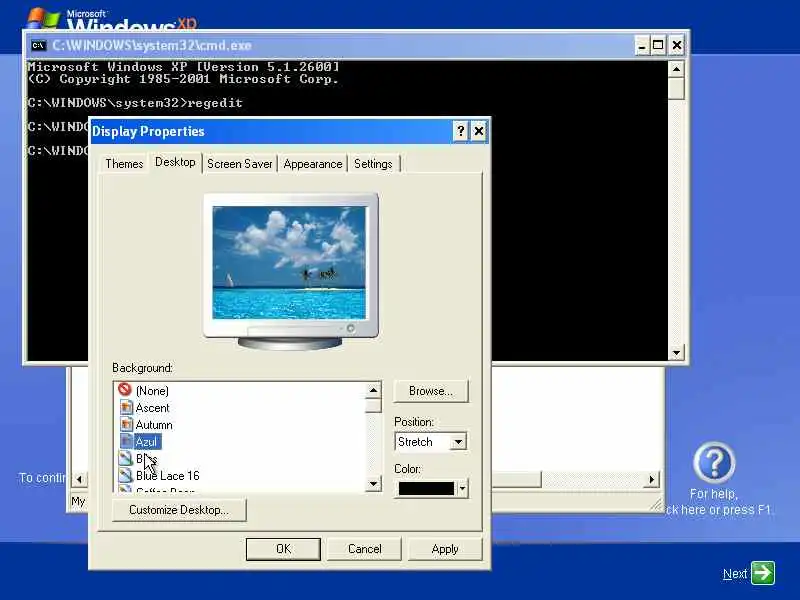This screenshot has height=600, width=800.
Task: Select the Blue Lace 16 background
Action: [x=167, y=476]
